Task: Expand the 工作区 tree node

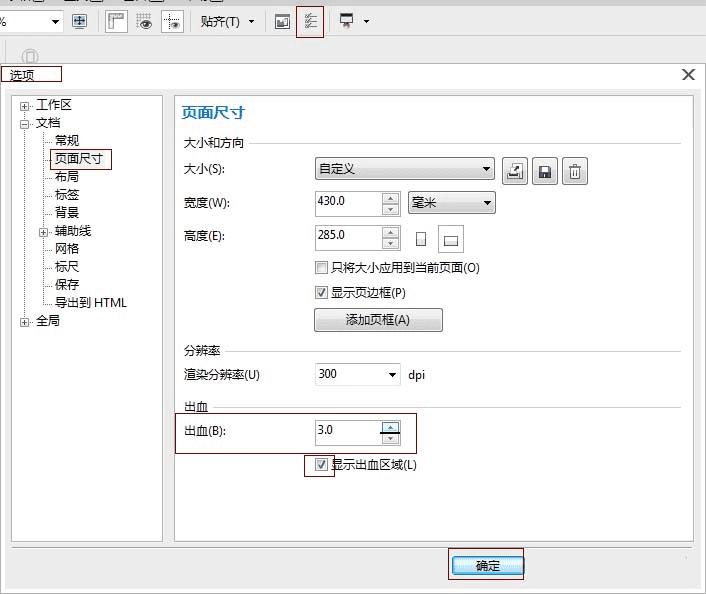Action: (24, 106)
